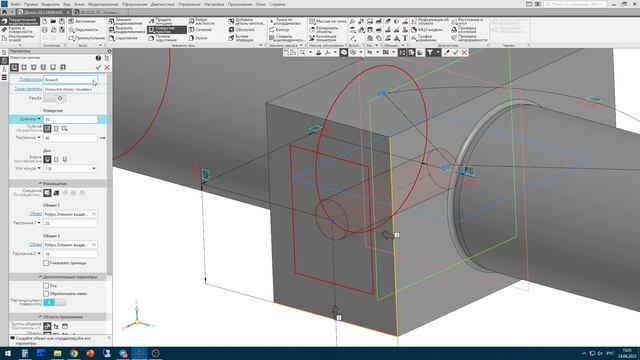Viewport: 640px width, 360px height.
Task: Open Chrome from the taskbar
Action: pos(74,353)
